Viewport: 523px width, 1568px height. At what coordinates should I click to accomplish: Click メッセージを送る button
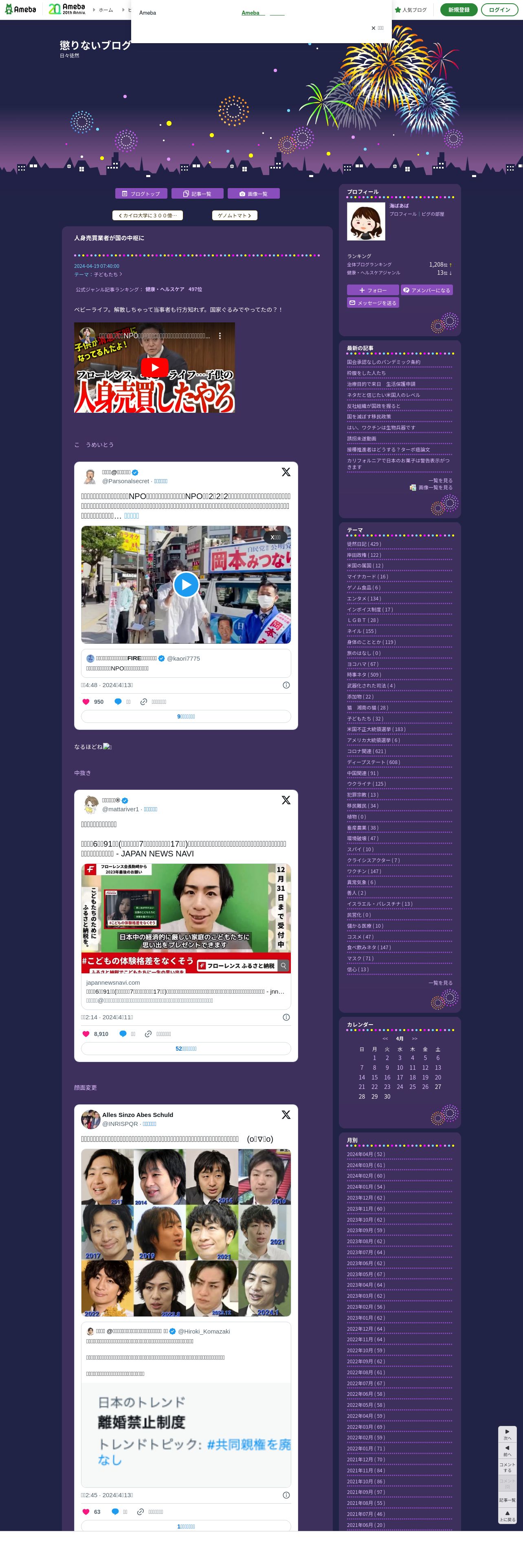tap(373, 302)
